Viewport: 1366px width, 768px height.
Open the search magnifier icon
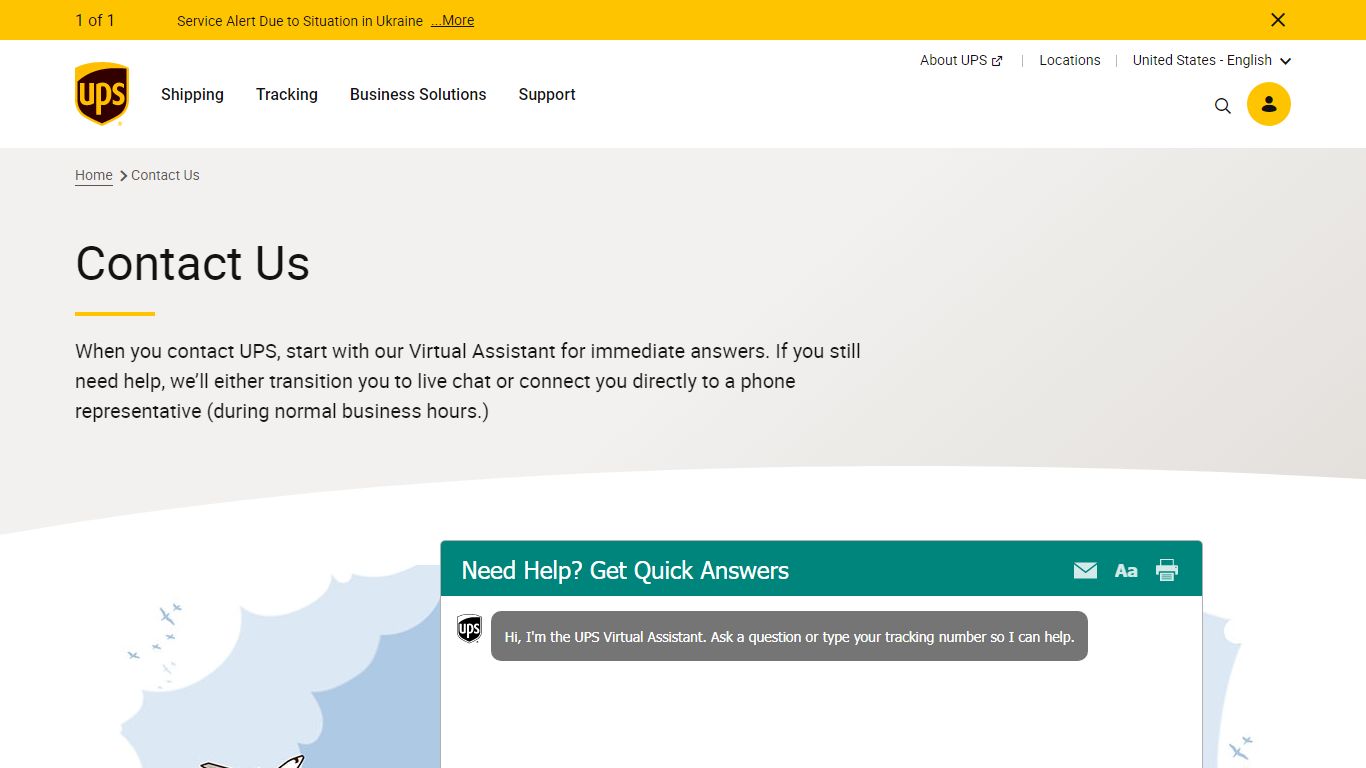[1222, 105]
